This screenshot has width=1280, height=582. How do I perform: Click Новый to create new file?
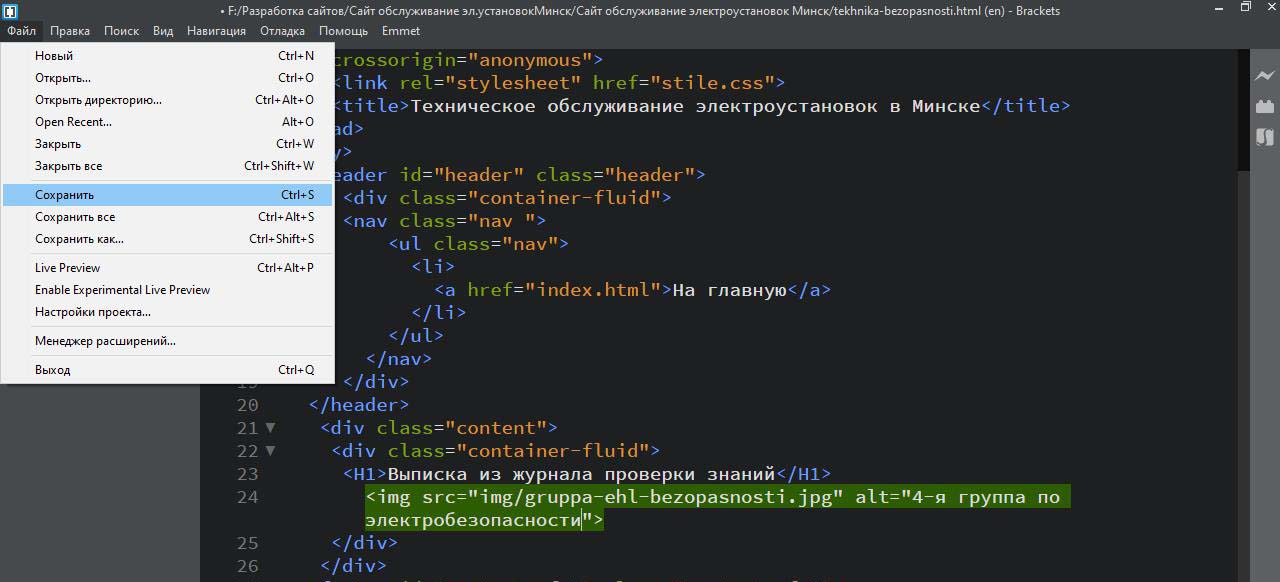coord(54,56)
